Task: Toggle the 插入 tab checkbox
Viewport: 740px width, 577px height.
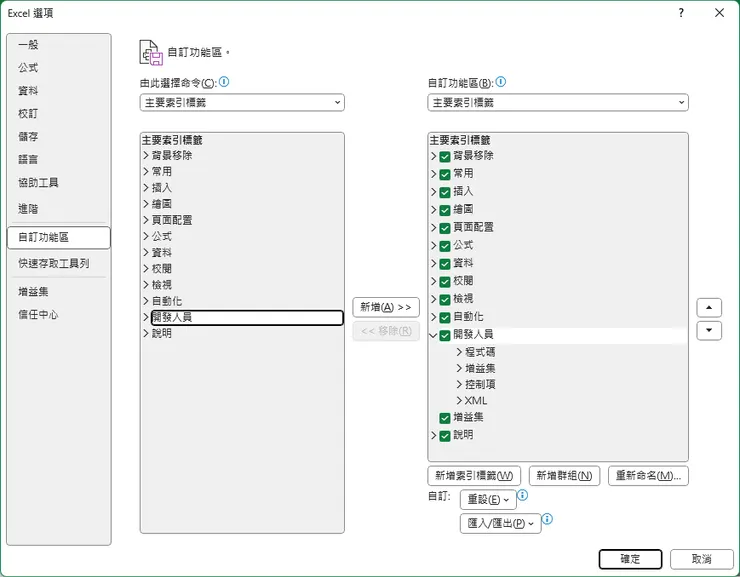Action: [445, 192]
